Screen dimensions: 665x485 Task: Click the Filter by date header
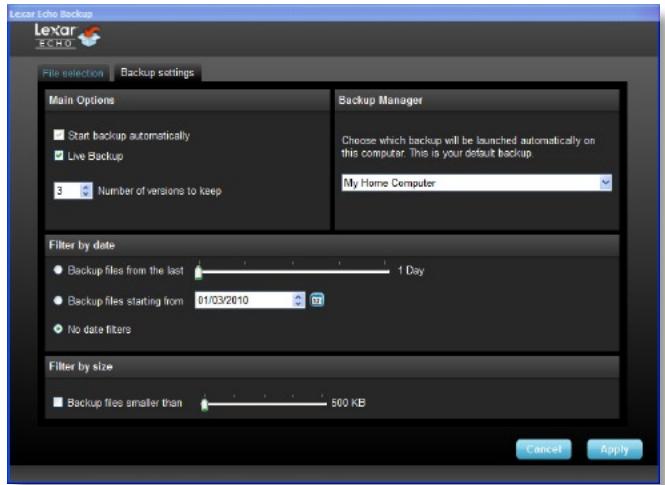[332, 245]
